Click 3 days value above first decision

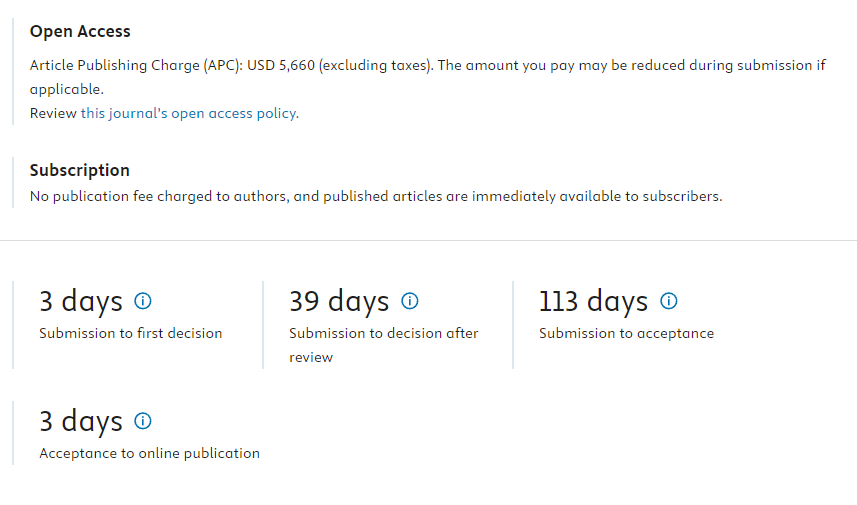click(x=81, y=302)
